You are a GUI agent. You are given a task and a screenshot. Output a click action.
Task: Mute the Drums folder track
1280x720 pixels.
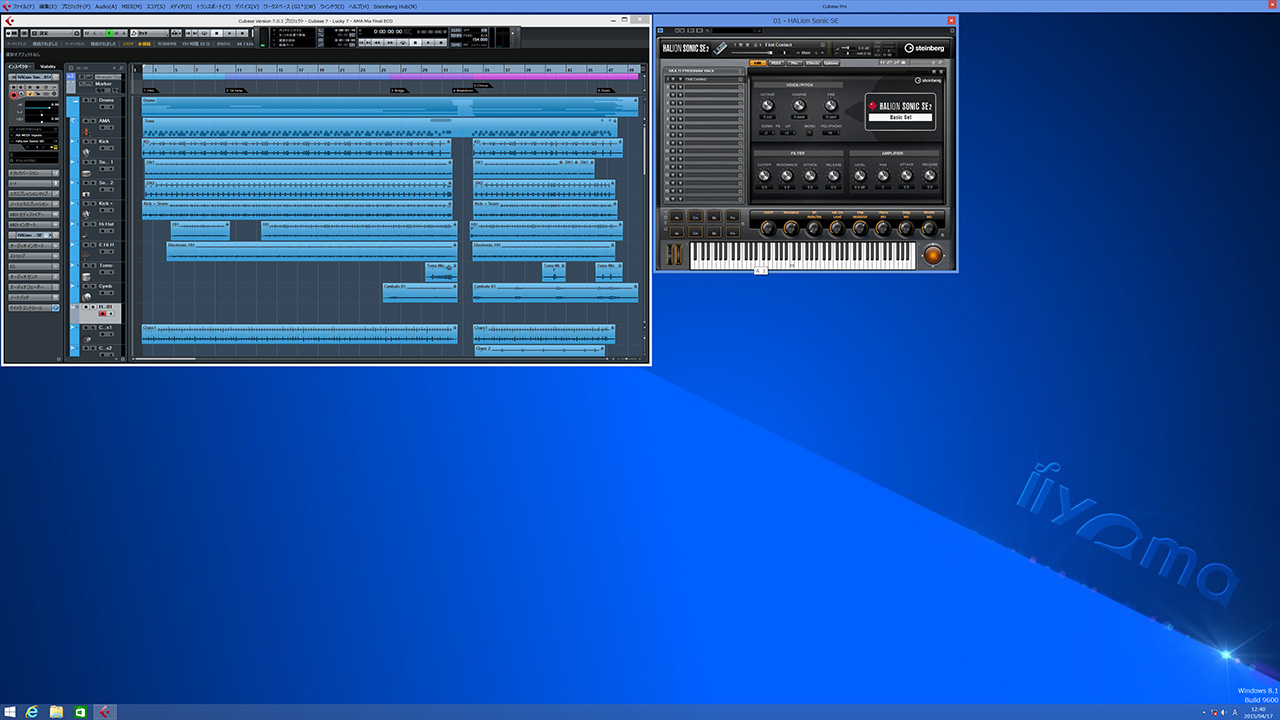[86, 100]
